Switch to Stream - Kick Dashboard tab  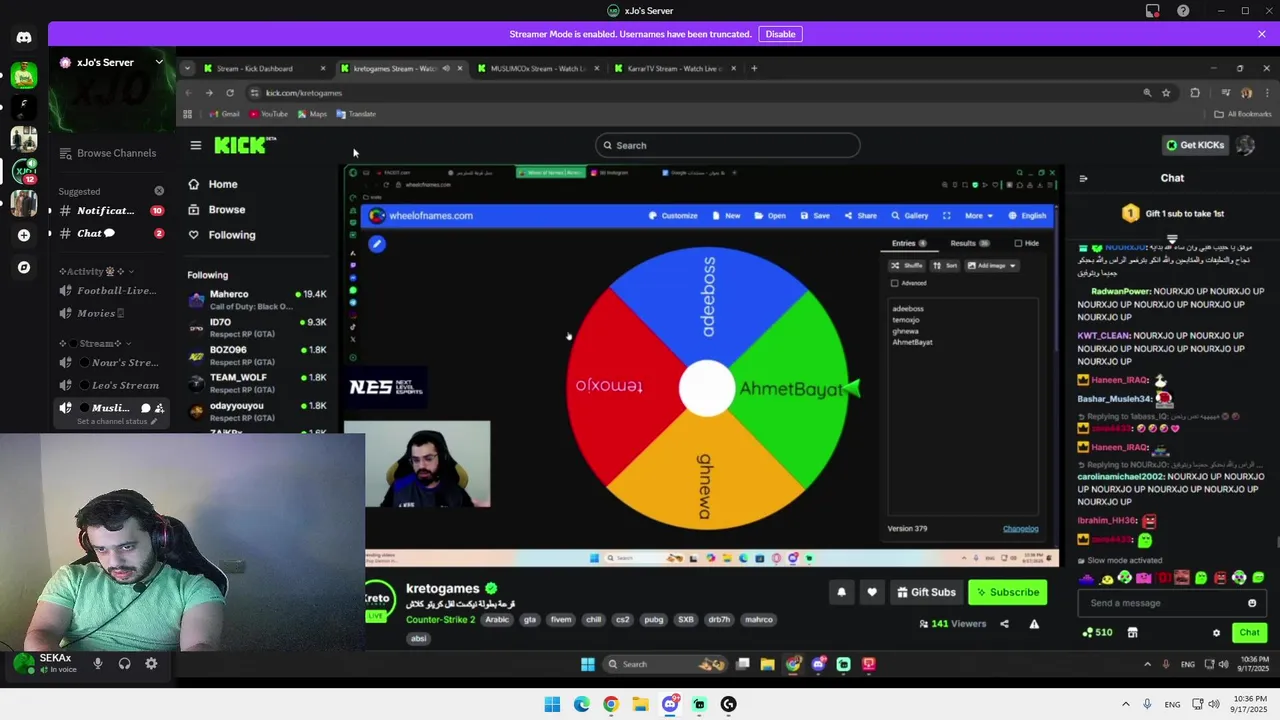tap(263, 68)
